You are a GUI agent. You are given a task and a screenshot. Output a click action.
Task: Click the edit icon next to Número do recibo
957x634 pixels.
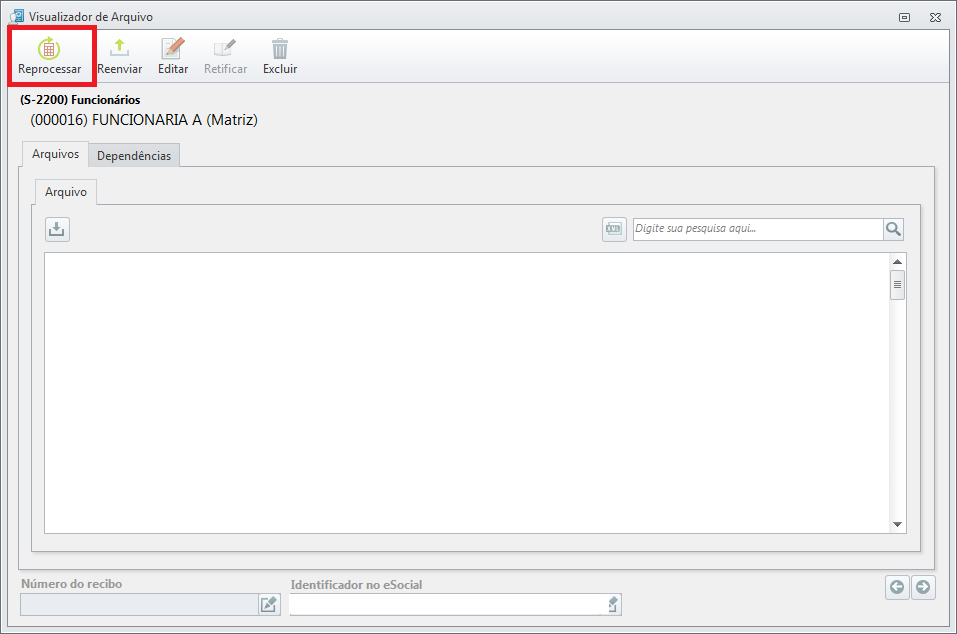coord(269,605)
